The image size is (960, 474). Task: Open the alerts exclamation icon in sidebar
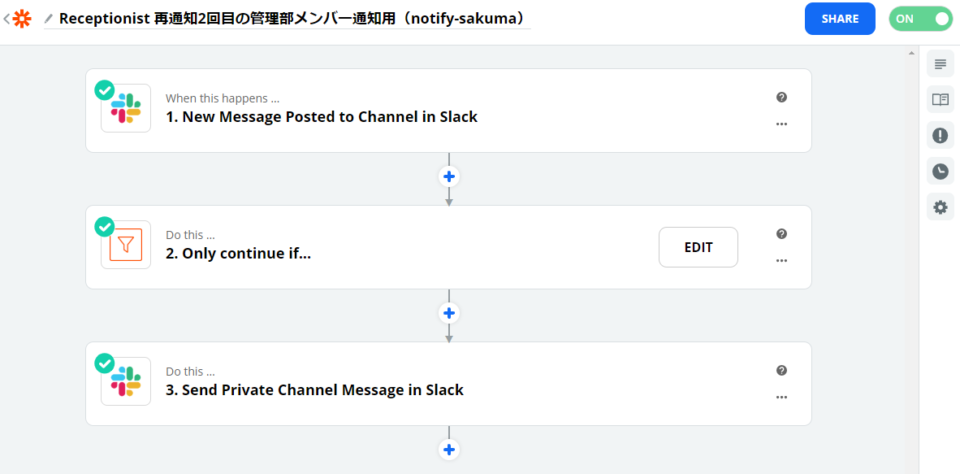(x=940, y=136)
